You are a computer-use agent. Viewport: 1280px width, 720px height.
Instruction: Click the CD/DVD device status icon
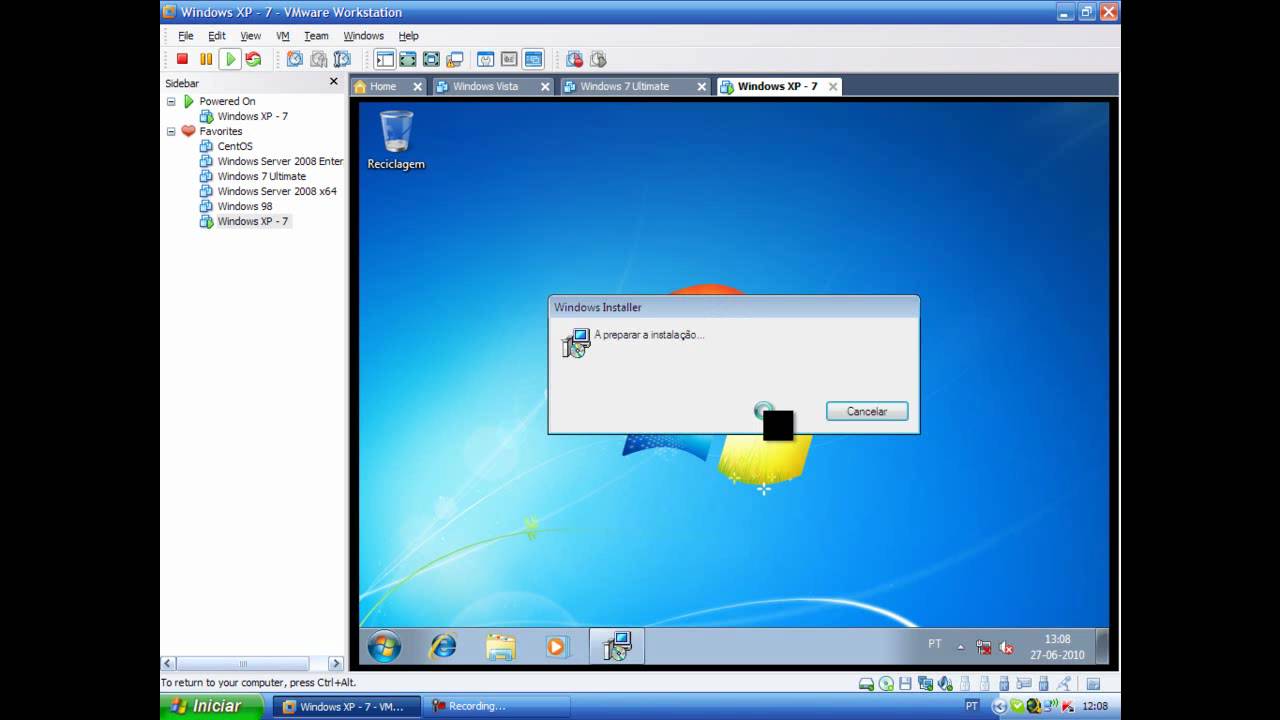coord(886,684)
